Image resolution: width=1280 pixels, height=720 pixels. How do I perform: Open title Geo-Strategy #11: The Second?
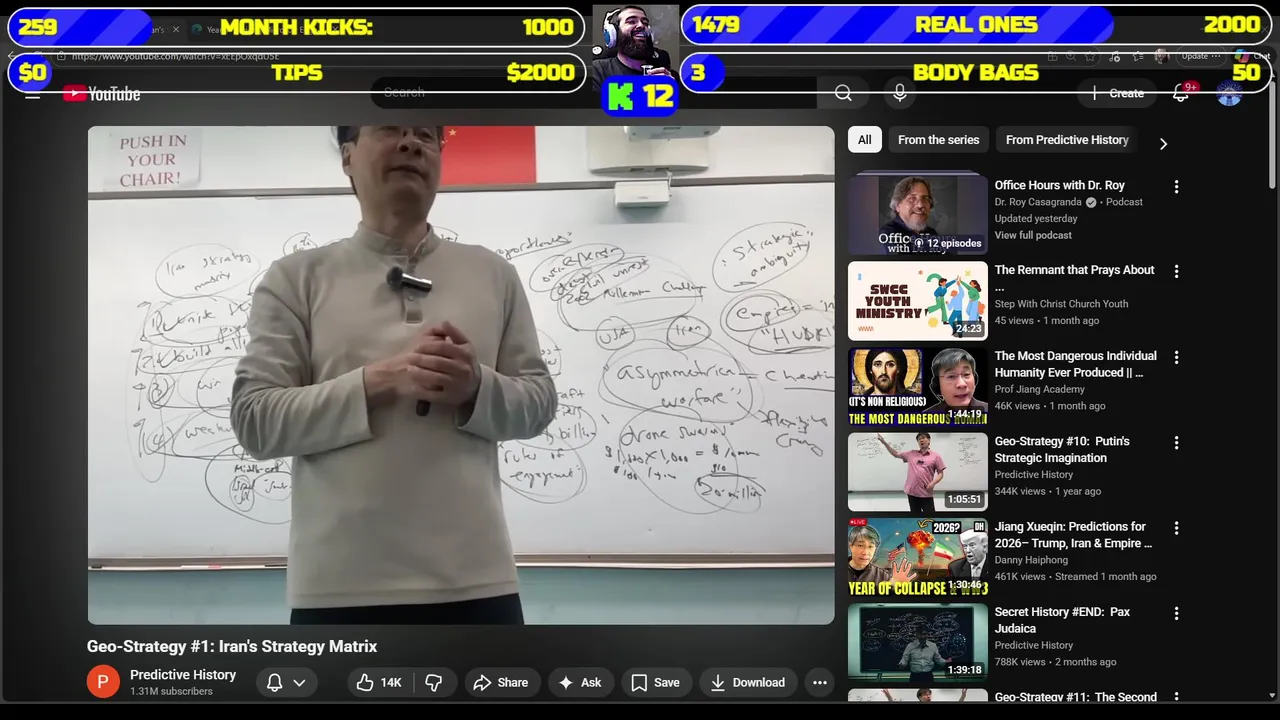(x=1076, y=697)
